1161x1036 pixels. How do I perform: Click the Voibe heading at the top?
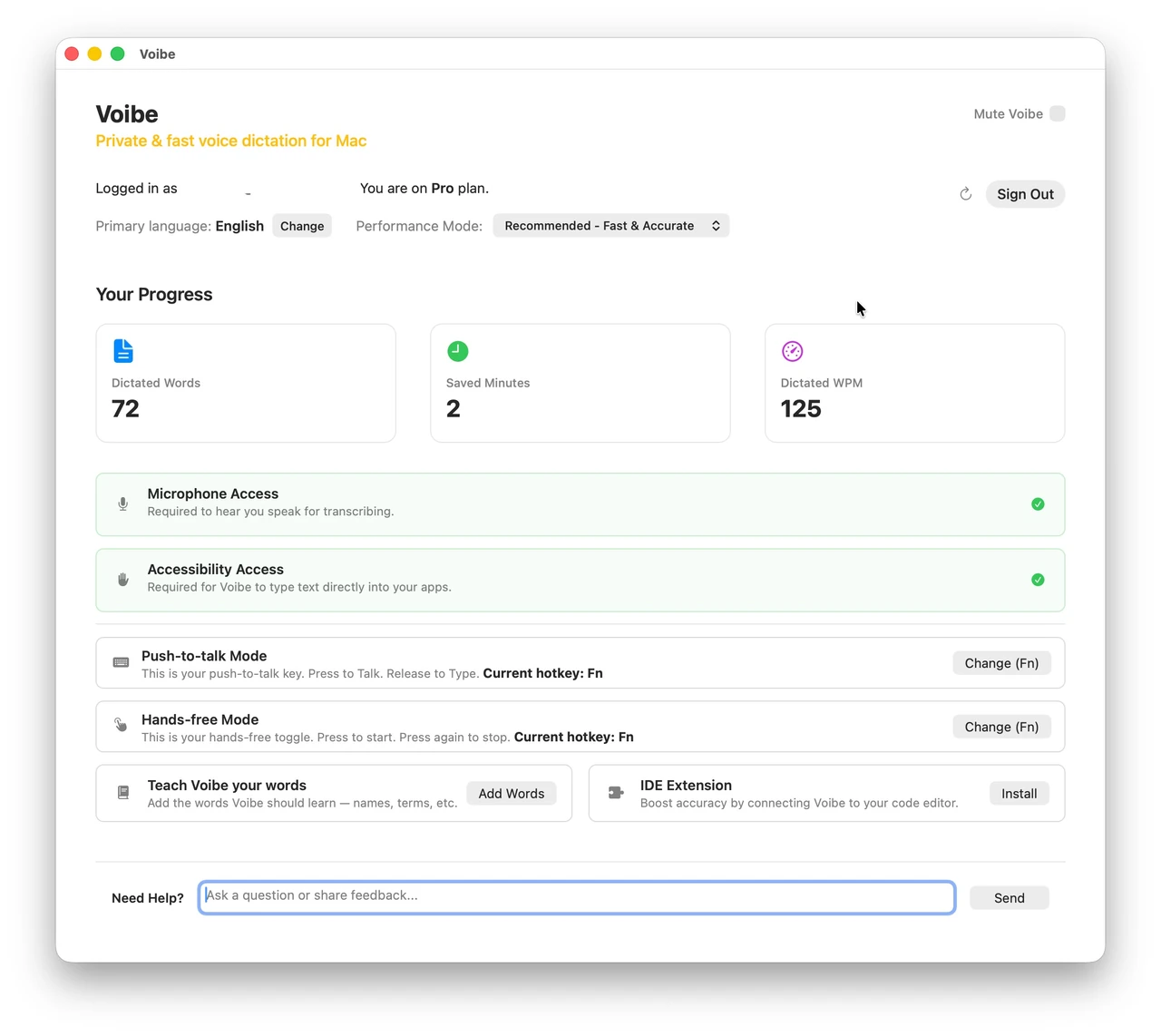[127, 114]
